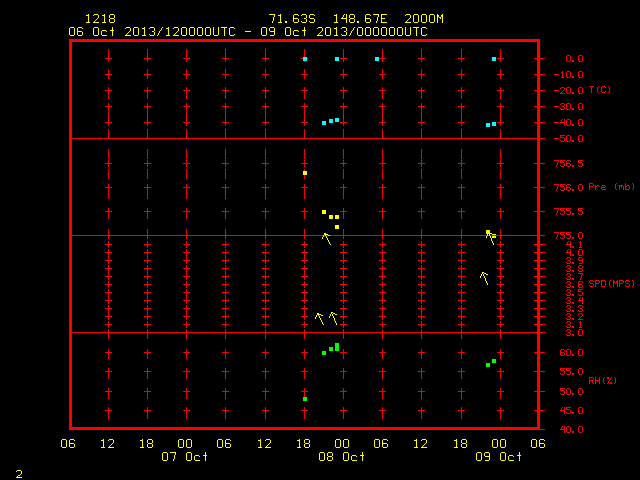Click the -50.0 temperature tick label
This screenshot has height=480, width=640.
[x=569, y=139]
